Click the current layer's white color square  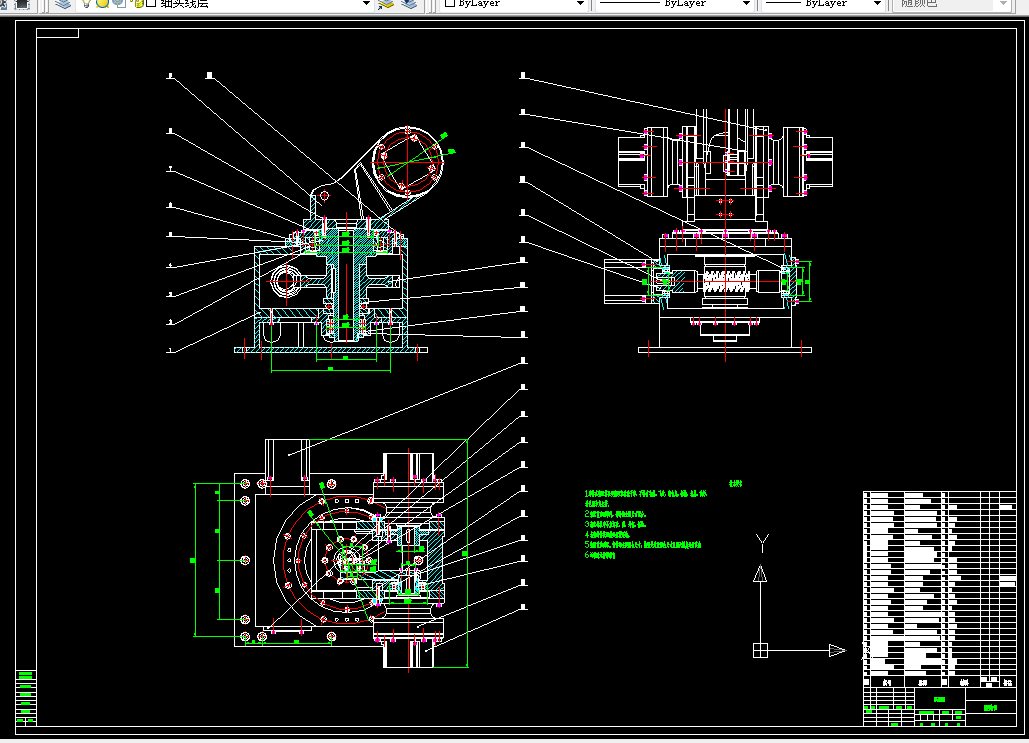[x=151, y=3]
